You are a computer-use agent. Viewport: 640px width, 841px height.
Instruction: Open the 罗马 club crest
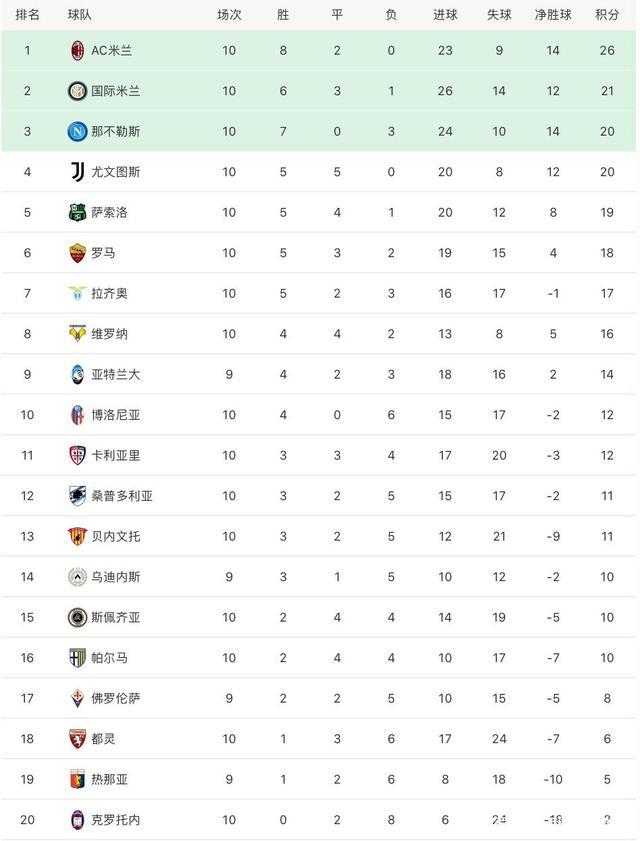click(x=77, y=253)
